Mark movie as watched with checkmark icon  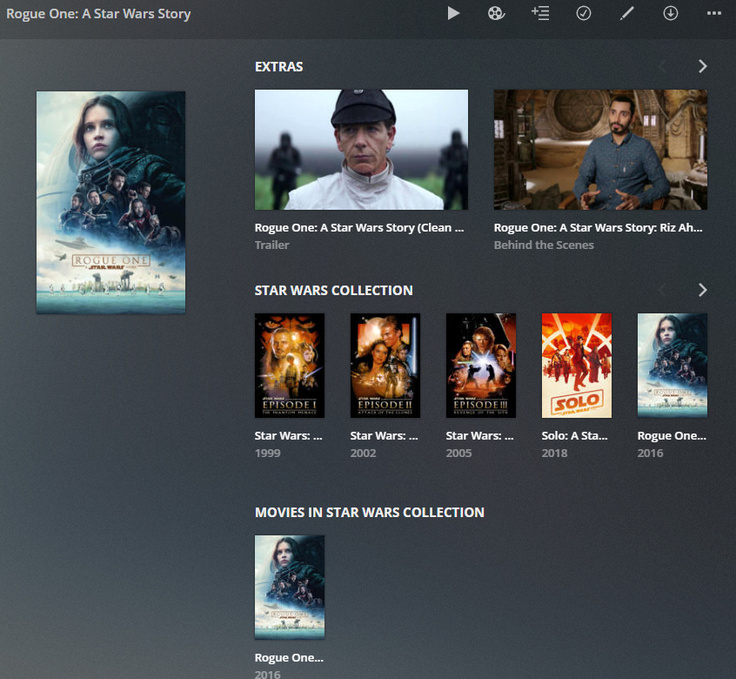583,13
